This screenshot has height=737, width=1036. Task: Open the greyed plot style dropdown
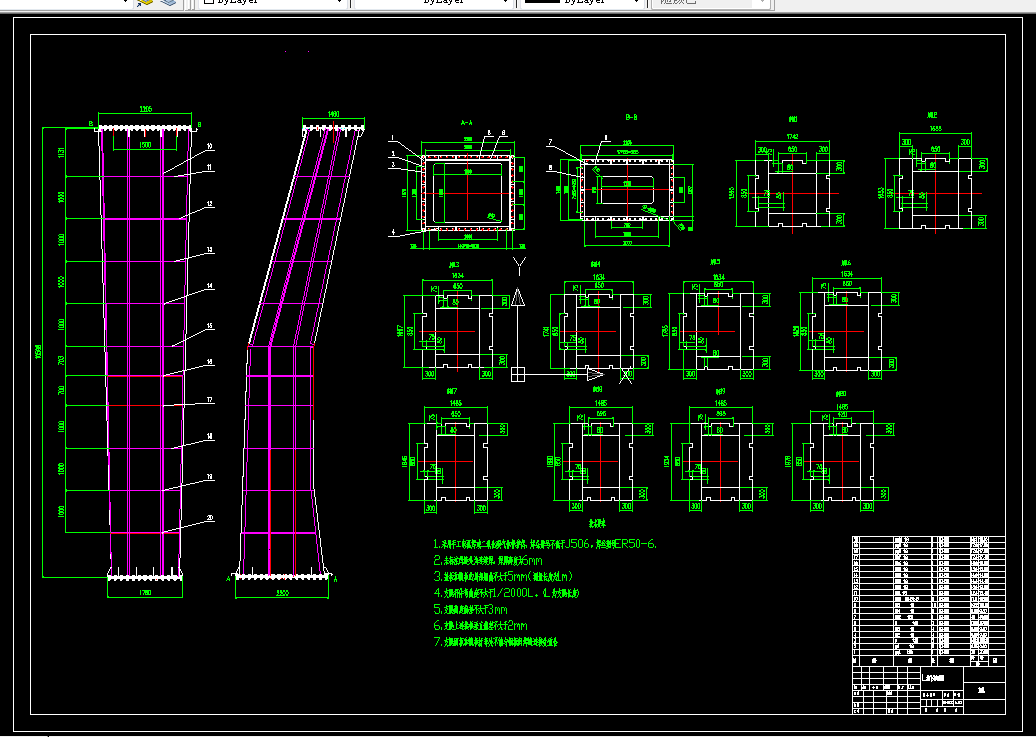click(x=711, y=2)
